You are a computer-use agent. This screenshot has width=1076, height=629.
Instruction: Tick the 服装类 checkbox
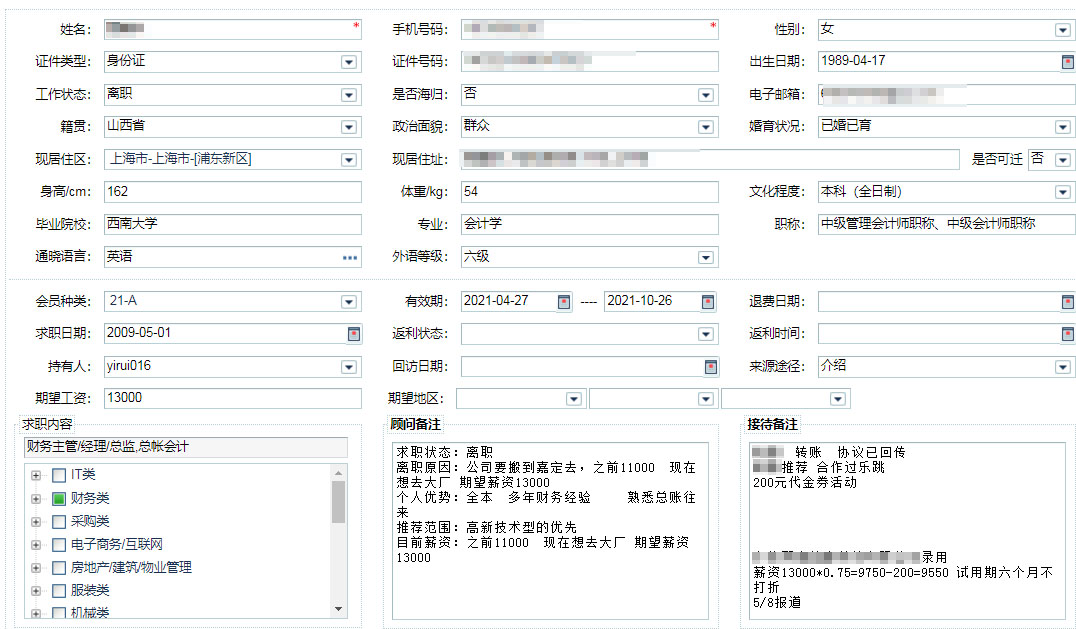tap(59, 591)
